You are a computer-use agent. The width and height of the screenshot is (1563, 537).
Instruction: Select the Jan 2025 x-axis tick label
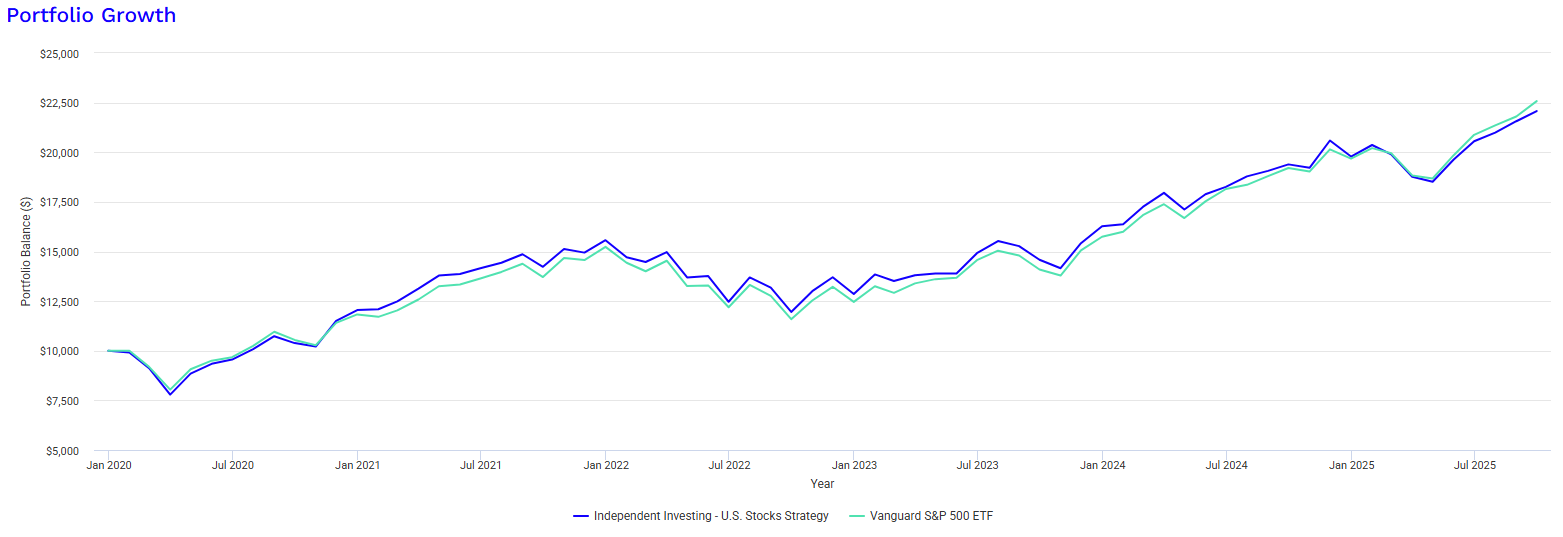point(1351,465)
